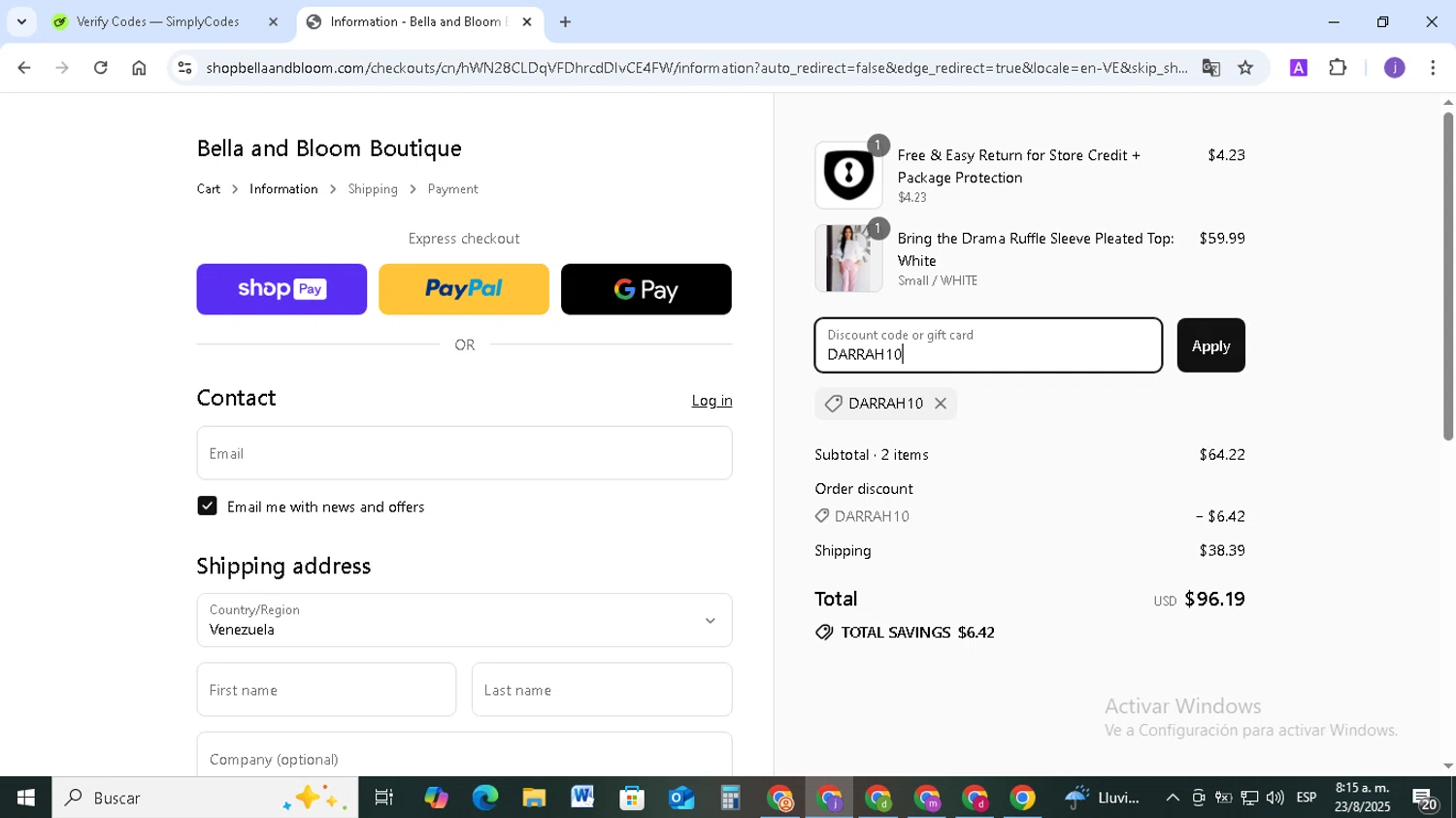This screenshot has width=1456, height=818.
Task: Untick Email me with news and offers
Action: (x=207, y=506)
